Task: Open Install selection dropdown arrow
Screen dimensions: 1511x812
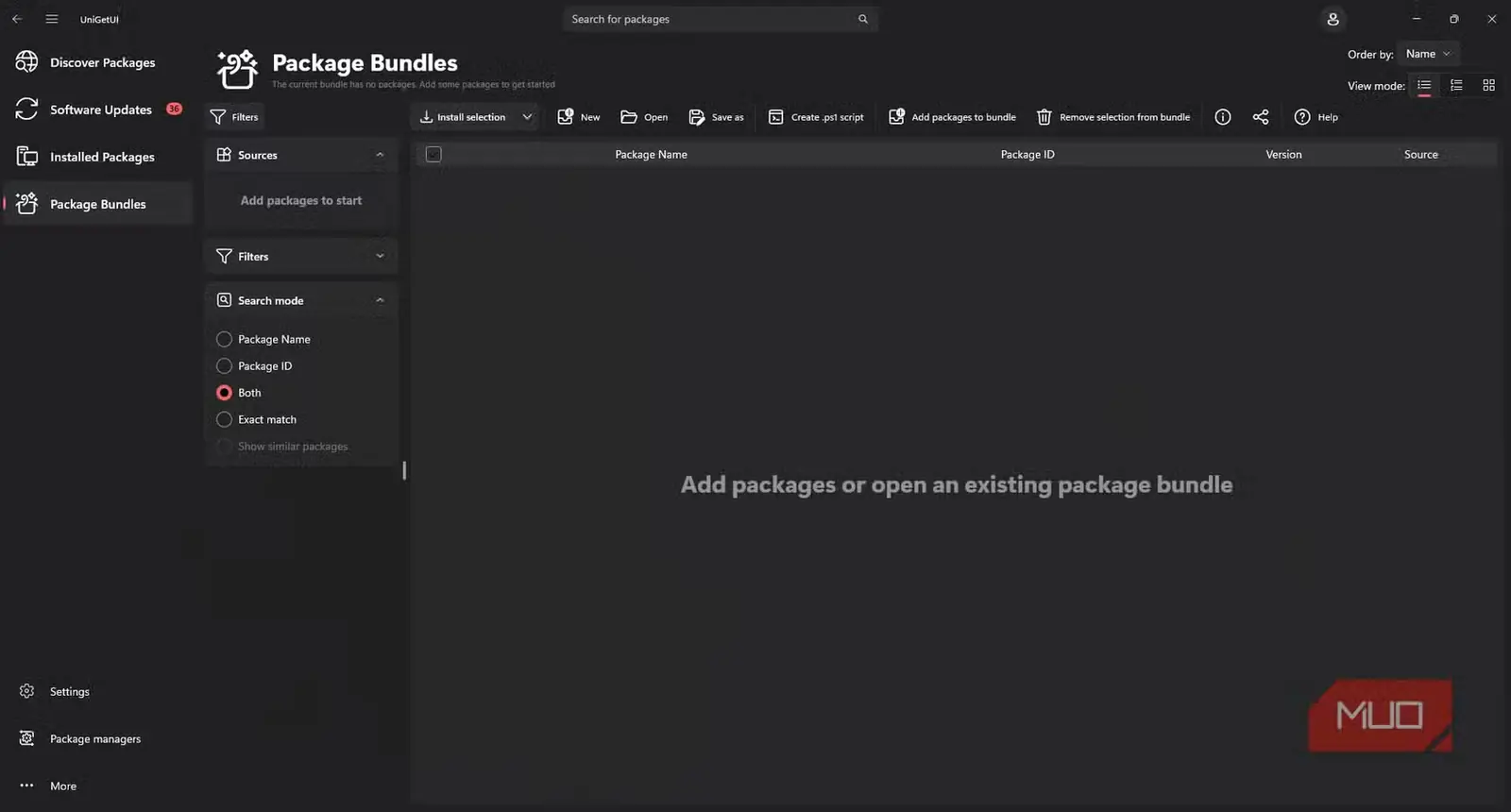Action: click(527, 117)
